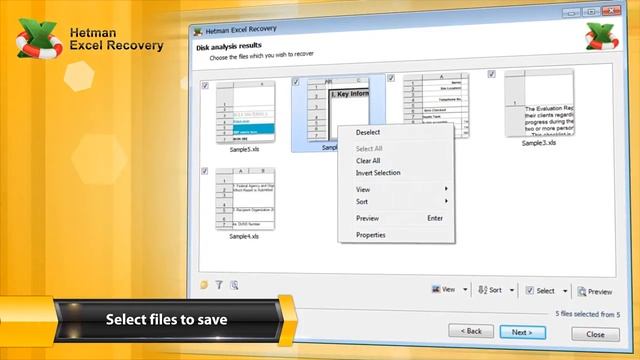Click the 'Hetman Excel Recovery' title bar text
Screen dimensions: 640x360
click(241, 30)
